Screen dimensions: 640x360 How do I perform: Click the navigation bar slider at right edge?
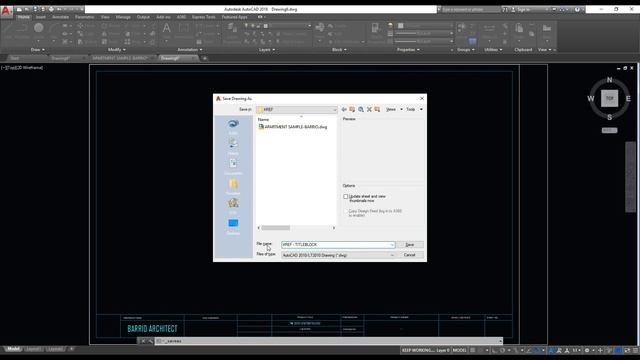631,177
